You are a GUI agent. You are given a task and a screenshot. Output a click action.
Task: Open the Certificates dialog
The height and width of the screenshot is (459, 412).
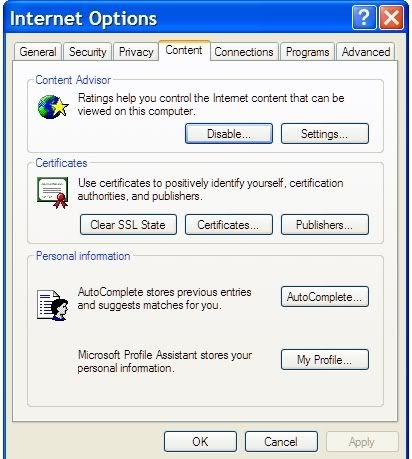tap(229, 225)
